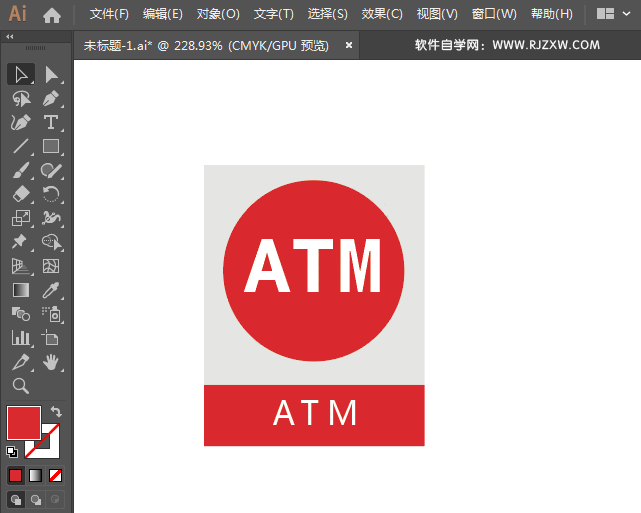
Task: Open the 帮助(H) menu
Action: (551, 14)
